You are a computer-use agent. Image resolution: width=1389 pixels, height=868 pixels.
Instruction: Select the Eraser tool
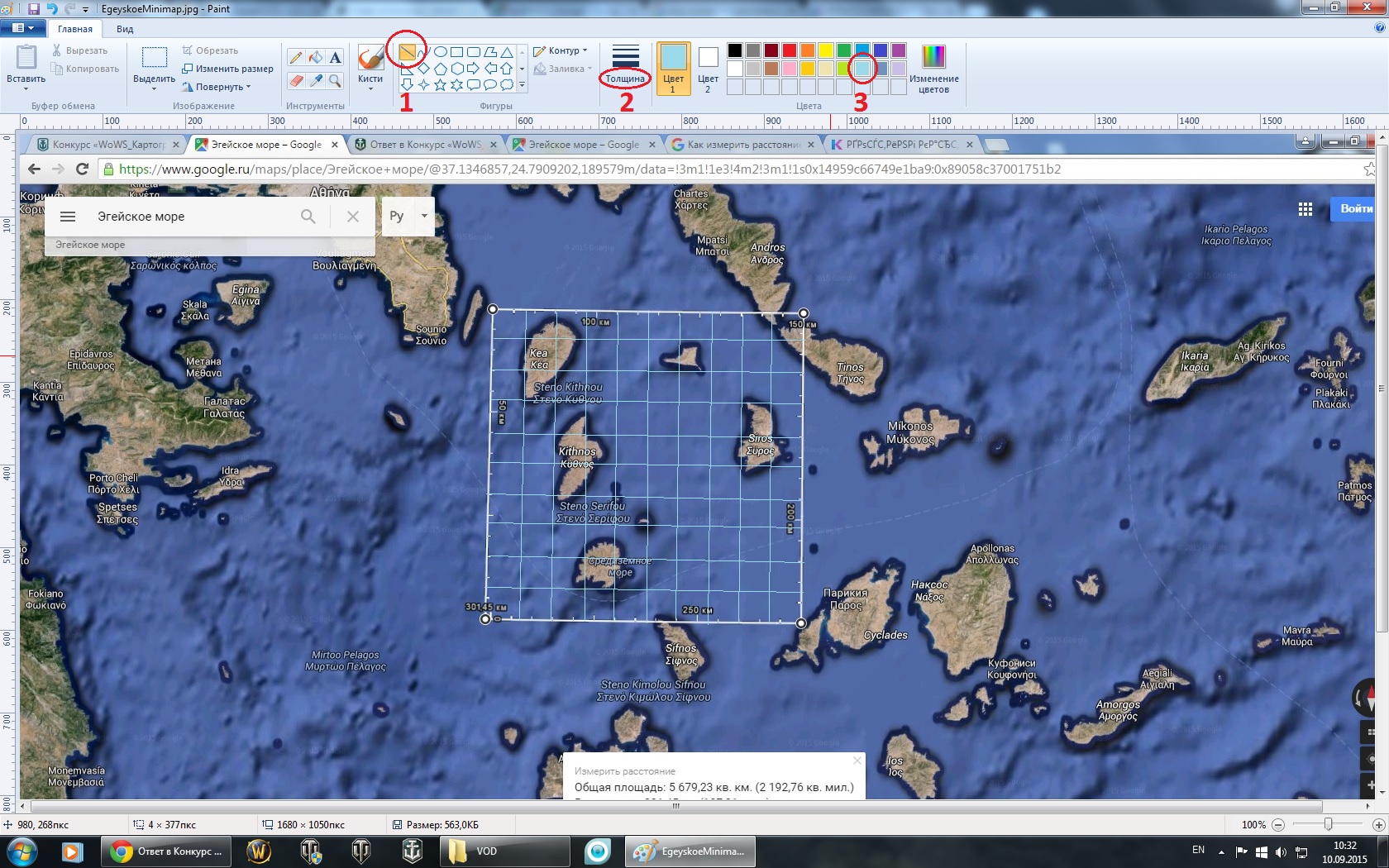pyautogui.click(x=296, y=80)
